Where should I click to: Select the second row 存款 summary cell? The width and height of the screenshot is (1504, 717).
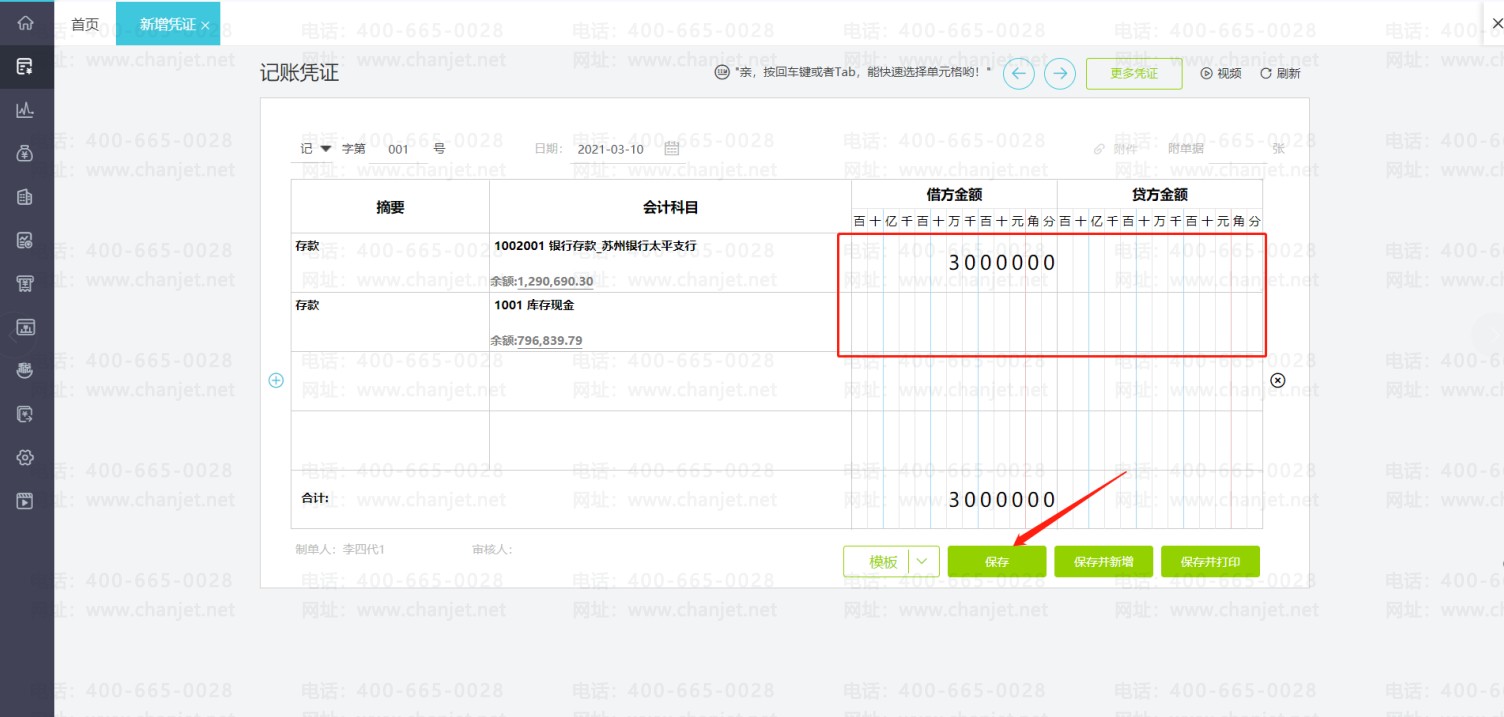[x=390, y=322]
